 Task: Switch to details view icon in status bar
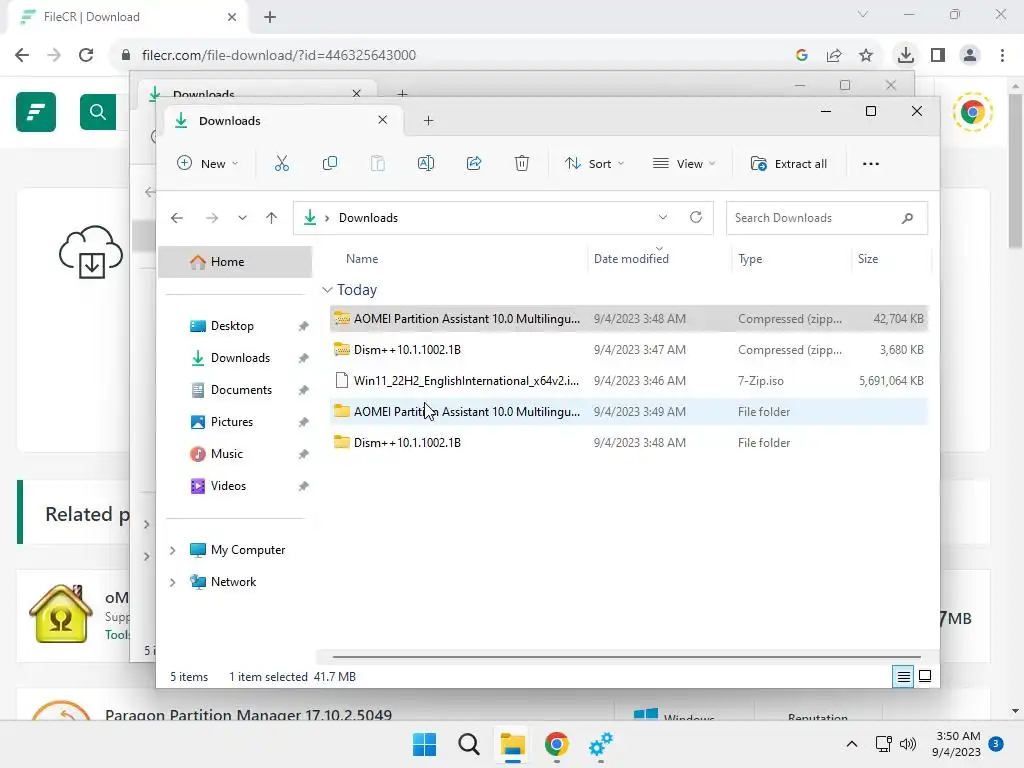tap(903, 677)
